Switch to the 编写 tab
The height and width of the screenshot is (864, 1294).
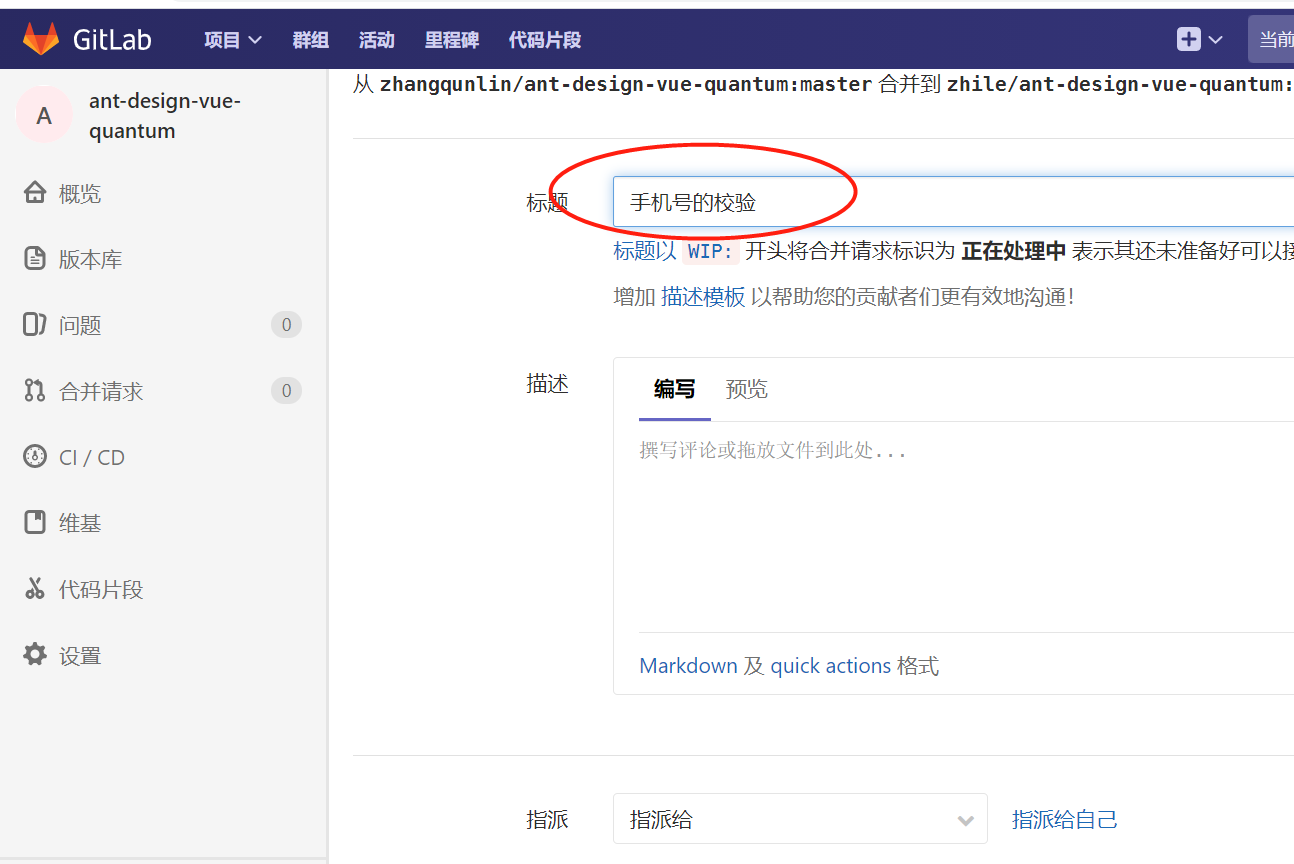click(674, 389)
